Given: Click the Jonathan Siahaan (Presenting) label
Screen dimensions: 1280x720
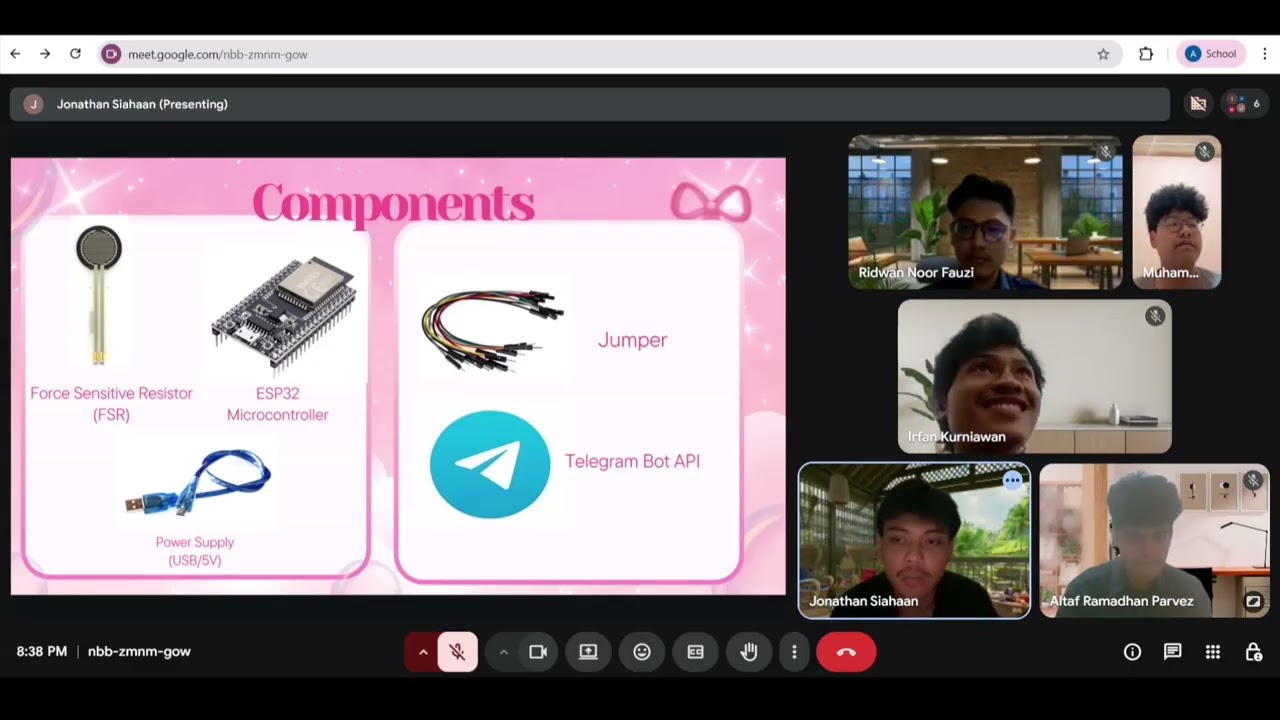Looking at the screenshot, I should click(x=142, y=104).
